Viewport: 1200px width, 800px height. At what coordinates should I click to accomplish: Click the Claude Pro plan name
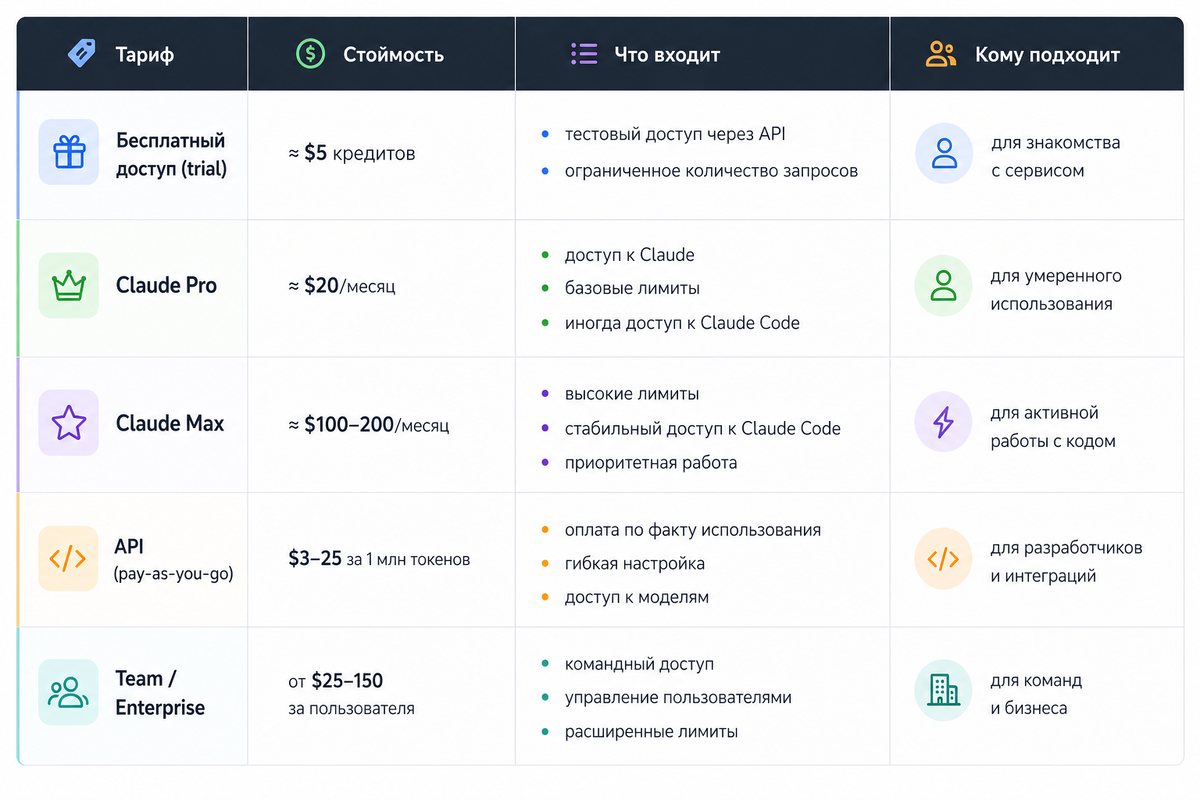[166, 285]
